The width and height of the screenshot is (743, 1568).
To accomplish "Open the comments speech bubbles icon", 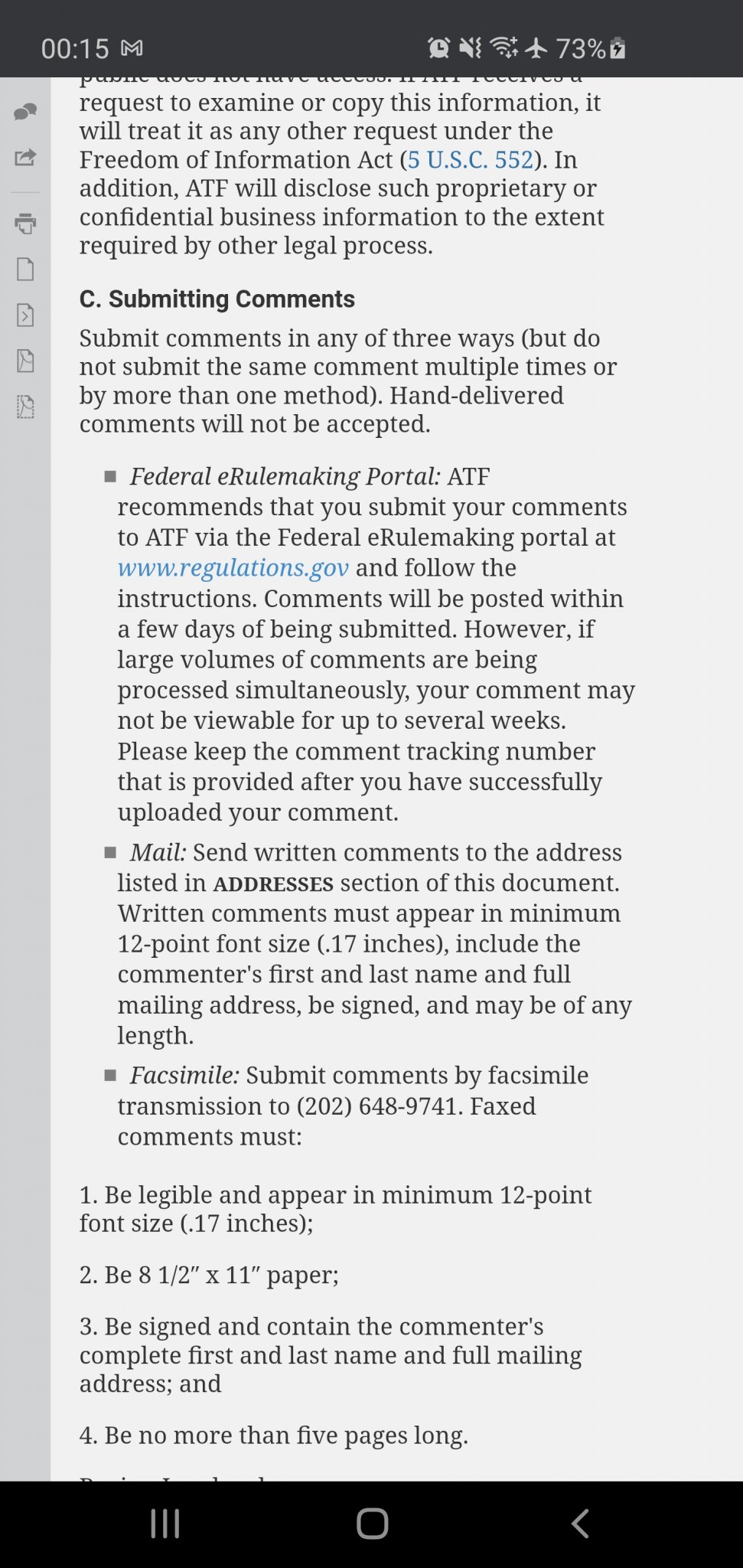I will point(25,113).
